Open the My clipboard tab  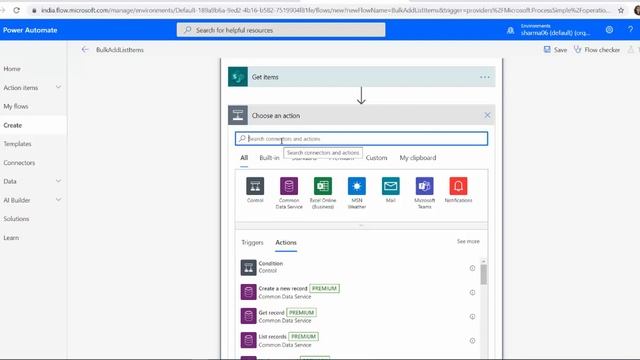pos(418,158)
